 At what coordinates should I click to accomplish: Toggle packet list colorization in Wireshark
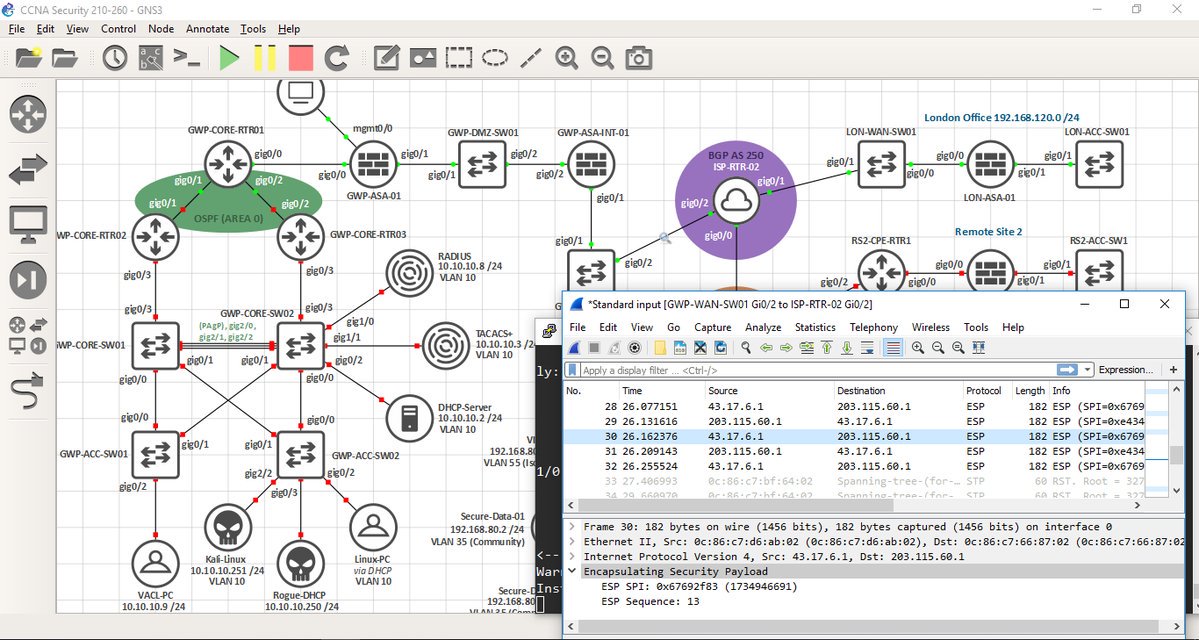click(x=890, y=347)
